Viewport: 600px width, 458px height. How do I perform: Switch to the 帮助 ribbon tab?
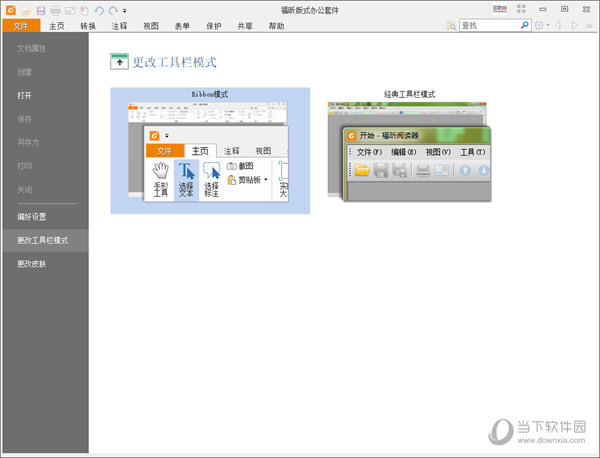click(276, 26)
